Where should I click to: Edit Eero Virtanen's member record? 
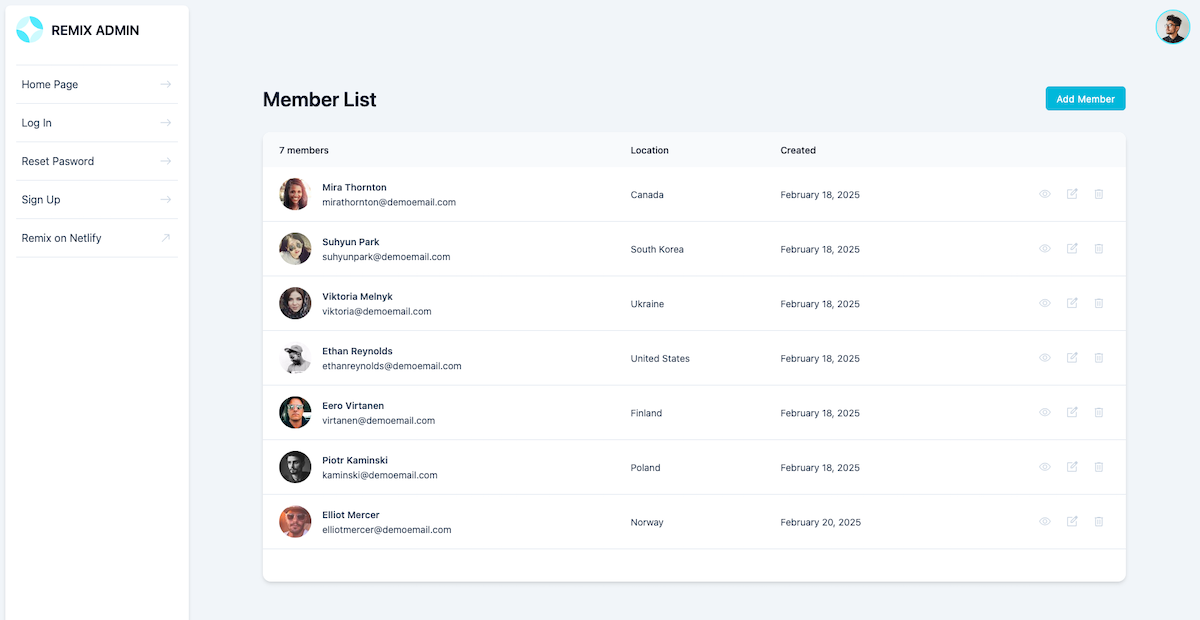[1072, 412]
